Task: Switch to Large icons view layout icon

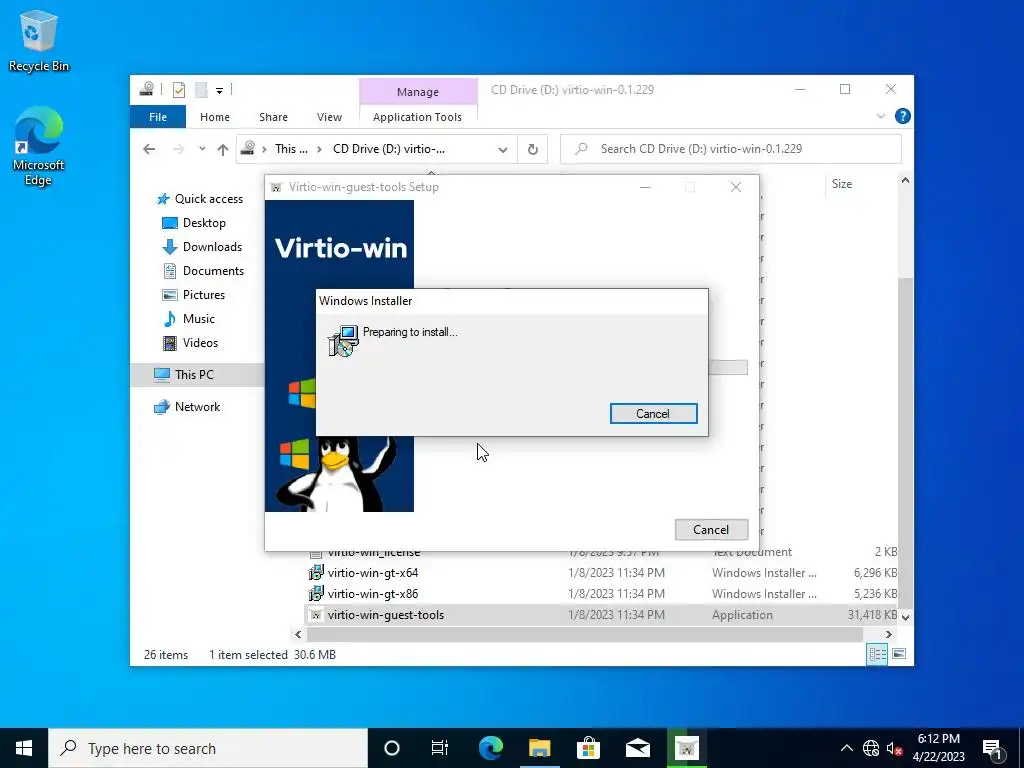Action: coord(899,654)
